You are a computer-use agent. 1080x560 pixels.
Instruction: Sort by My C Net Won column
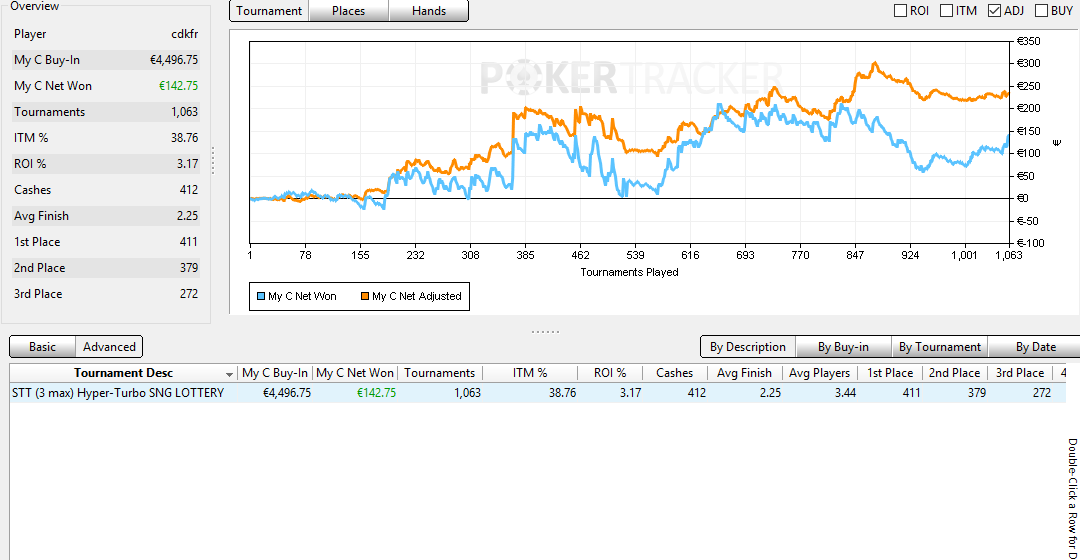point(355,373)
